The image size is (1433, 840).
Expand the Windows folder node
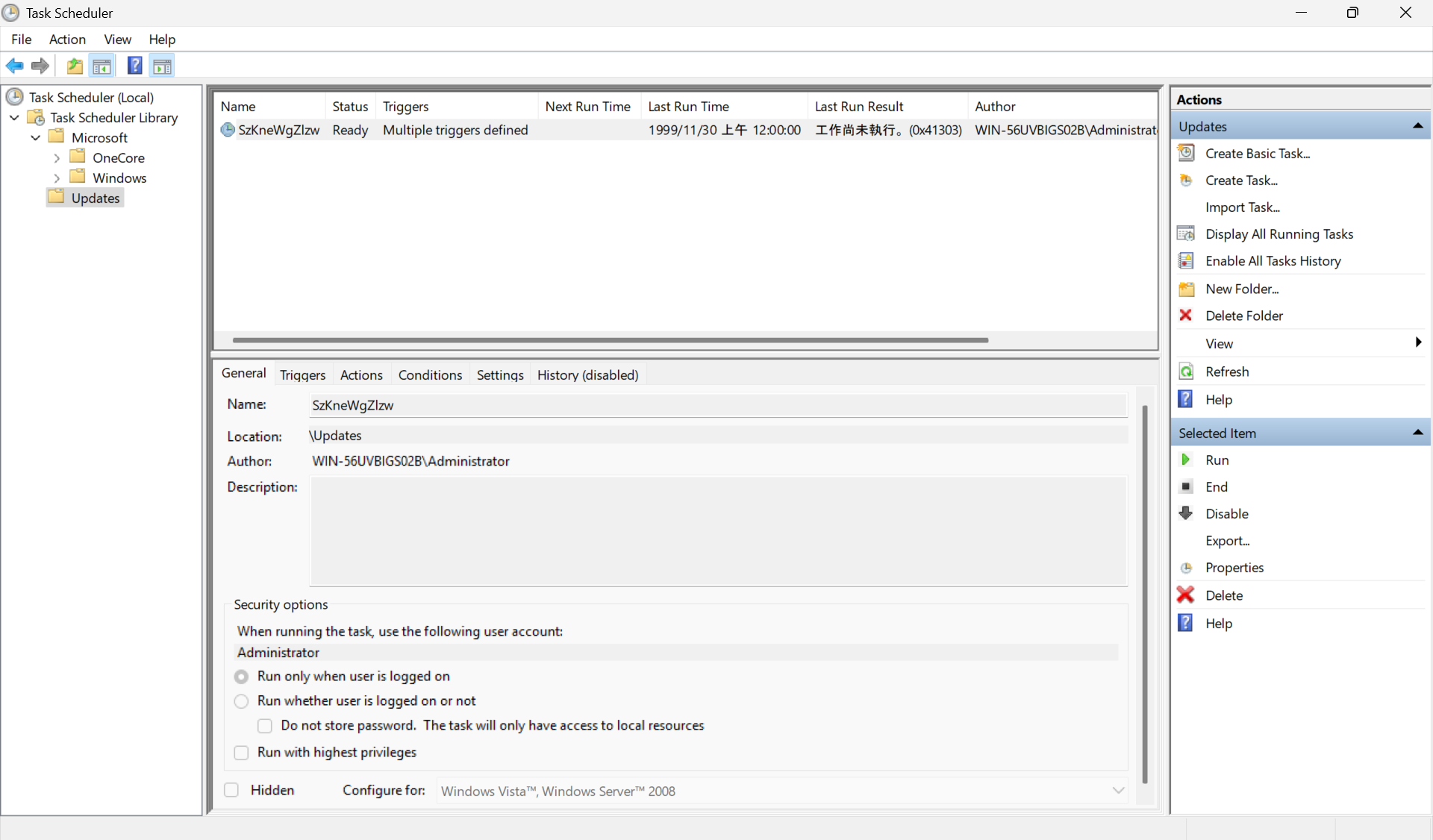pyautogui.click(x=57, y=178)
